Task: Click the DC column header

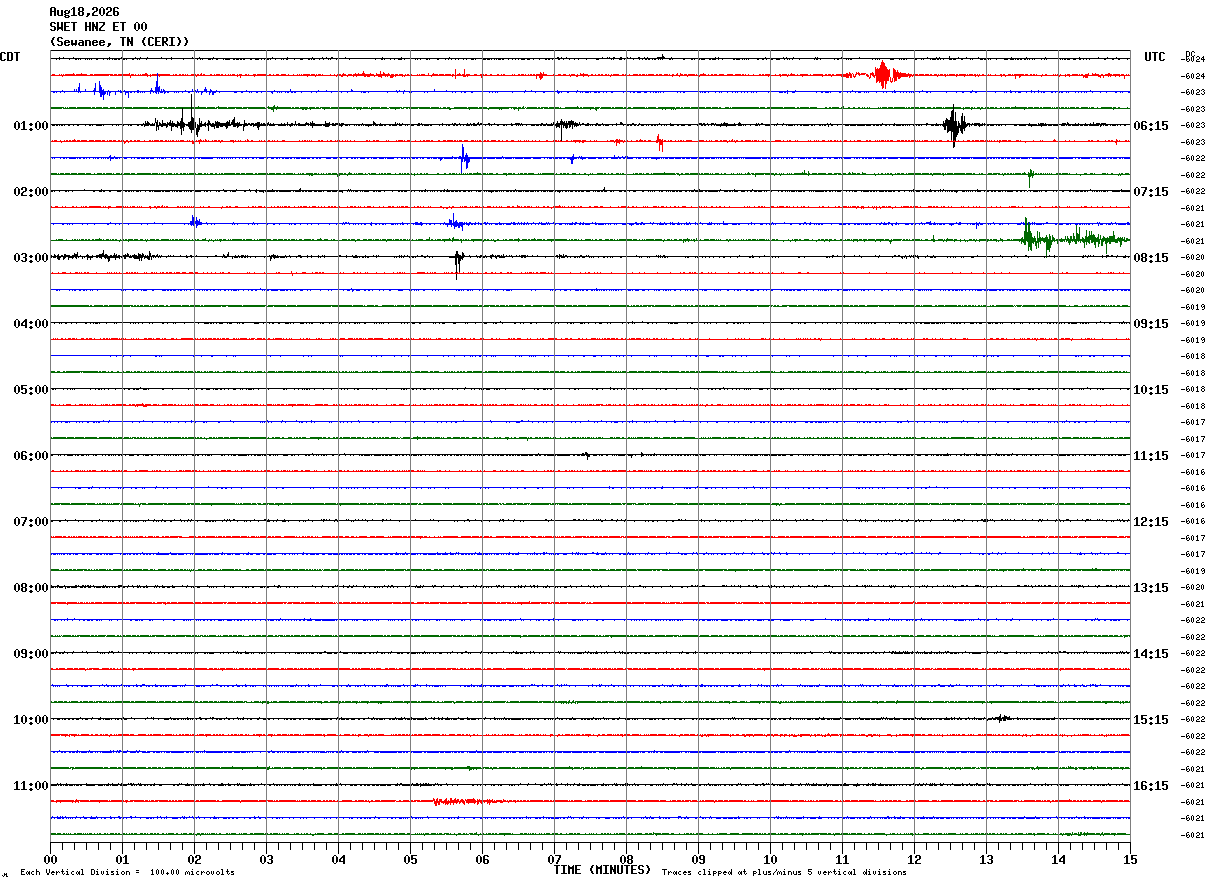Action: (x=1190, y=54)
